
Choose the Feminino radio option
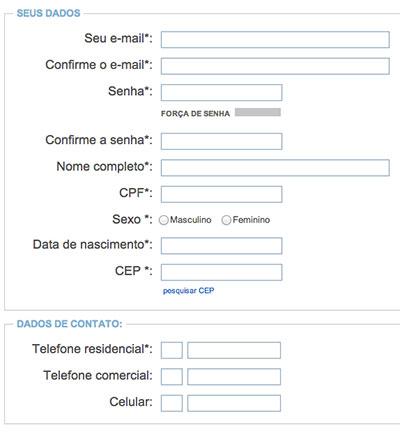226,220
